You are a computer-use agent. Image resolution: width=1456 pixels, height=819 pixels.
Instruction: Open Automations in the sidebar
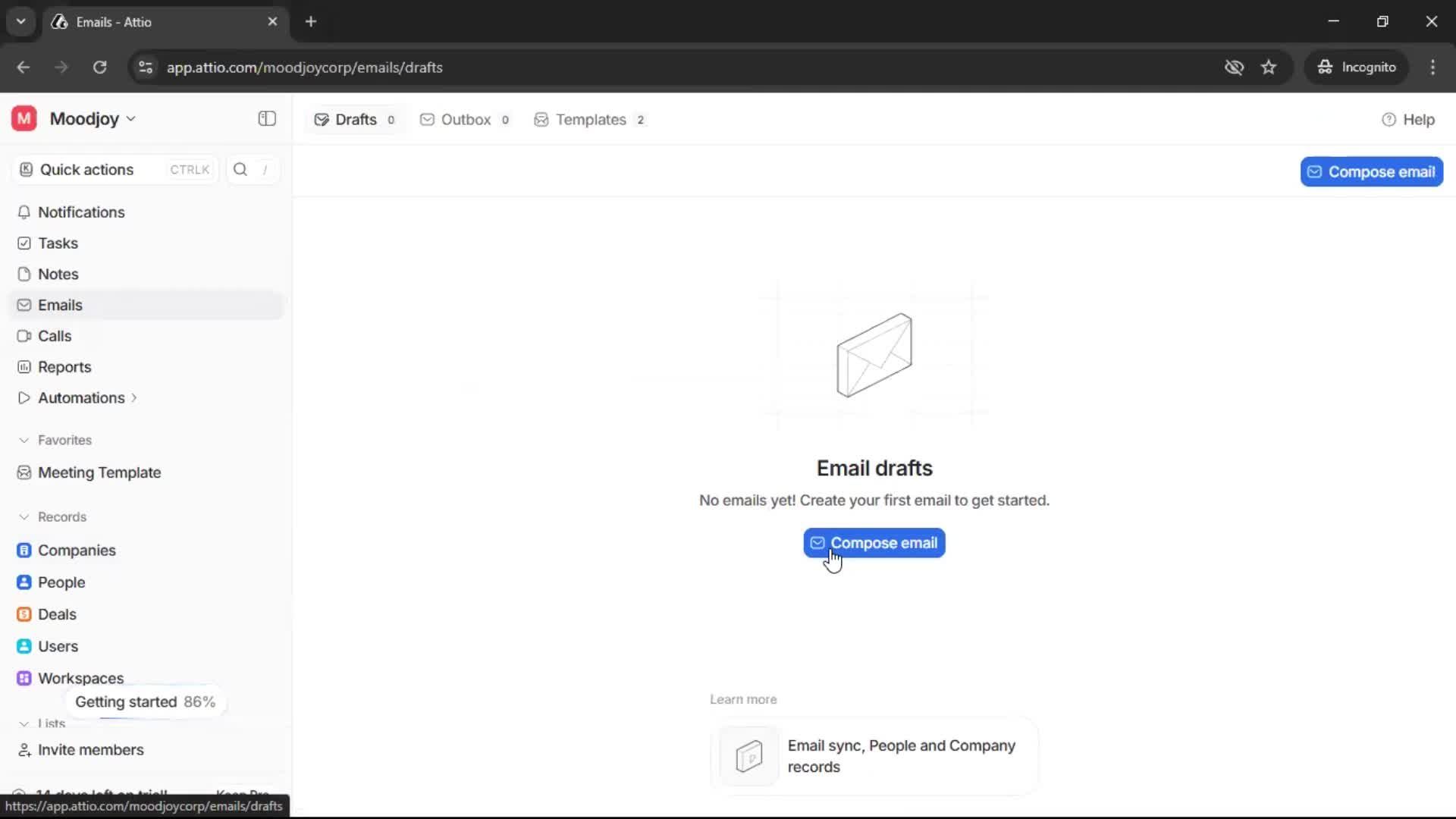click(81, 398)
